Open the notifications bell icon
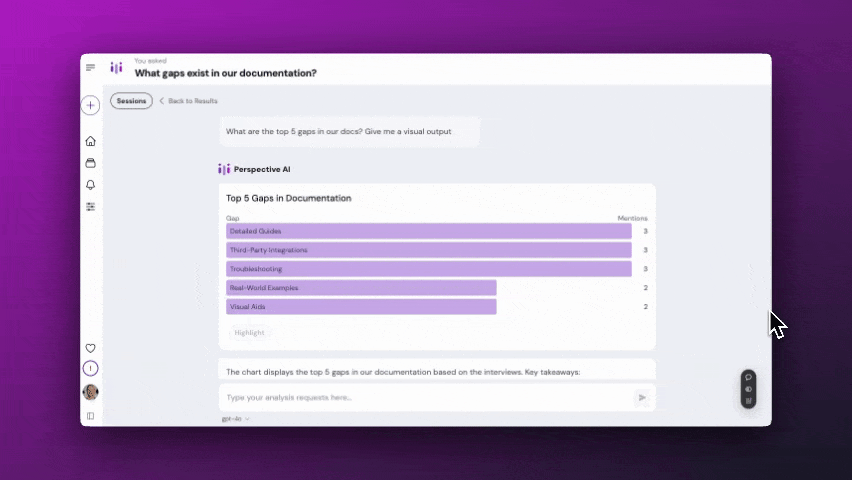 coord(90,185)
